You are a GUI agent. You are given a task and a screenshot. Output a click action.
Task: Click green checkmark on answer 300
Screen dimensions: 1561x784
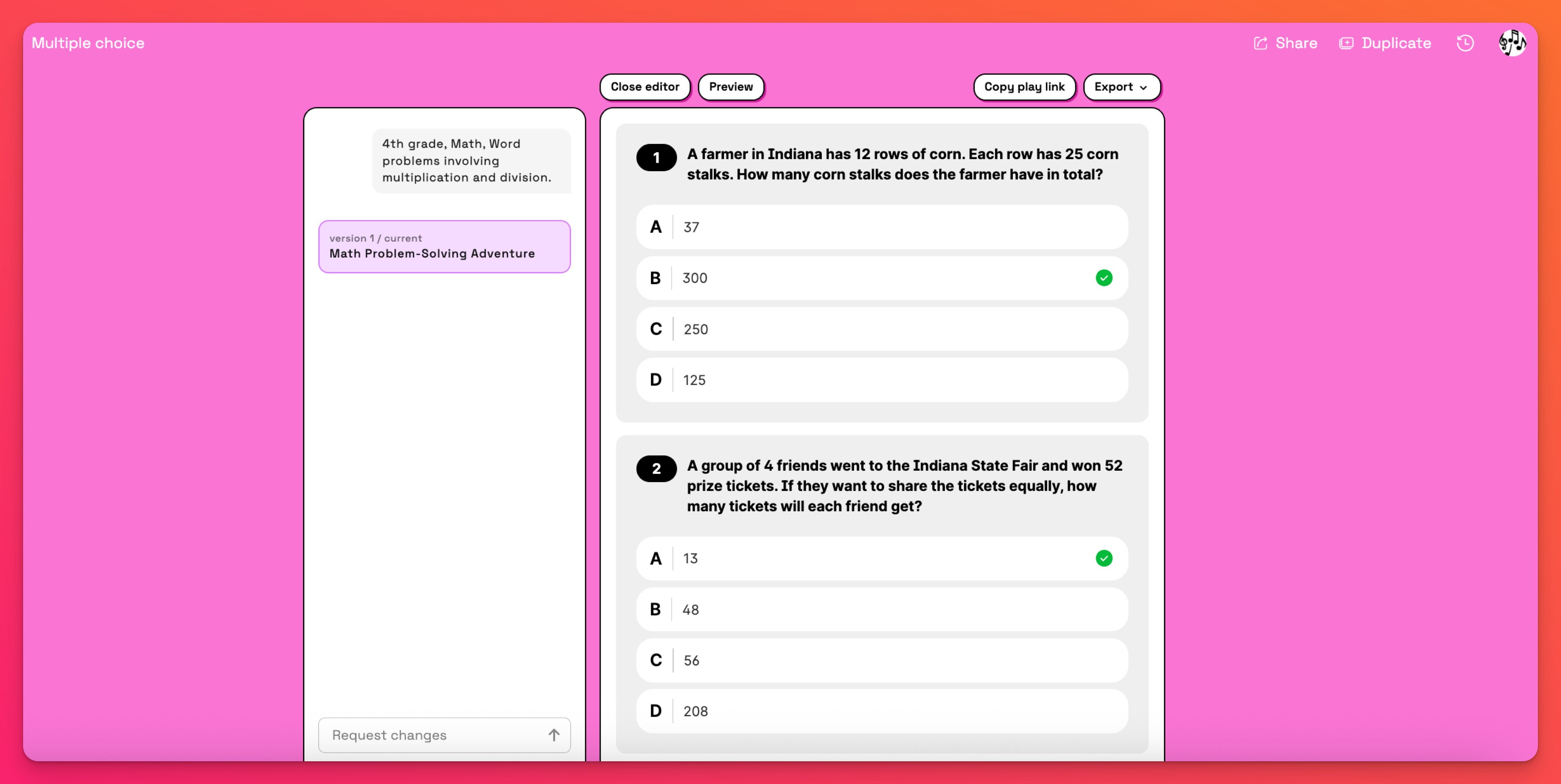[x=1103, y=278]
